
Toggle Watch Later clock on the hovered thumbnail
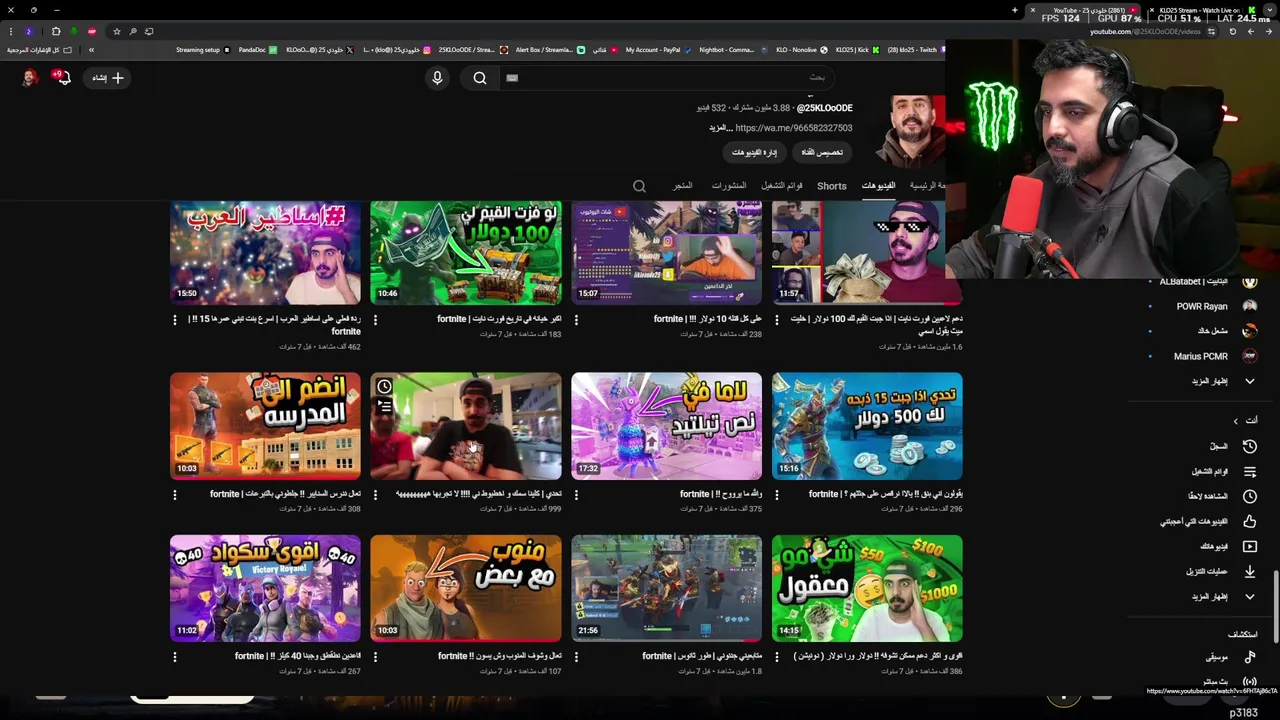click(x=384, y=387)
